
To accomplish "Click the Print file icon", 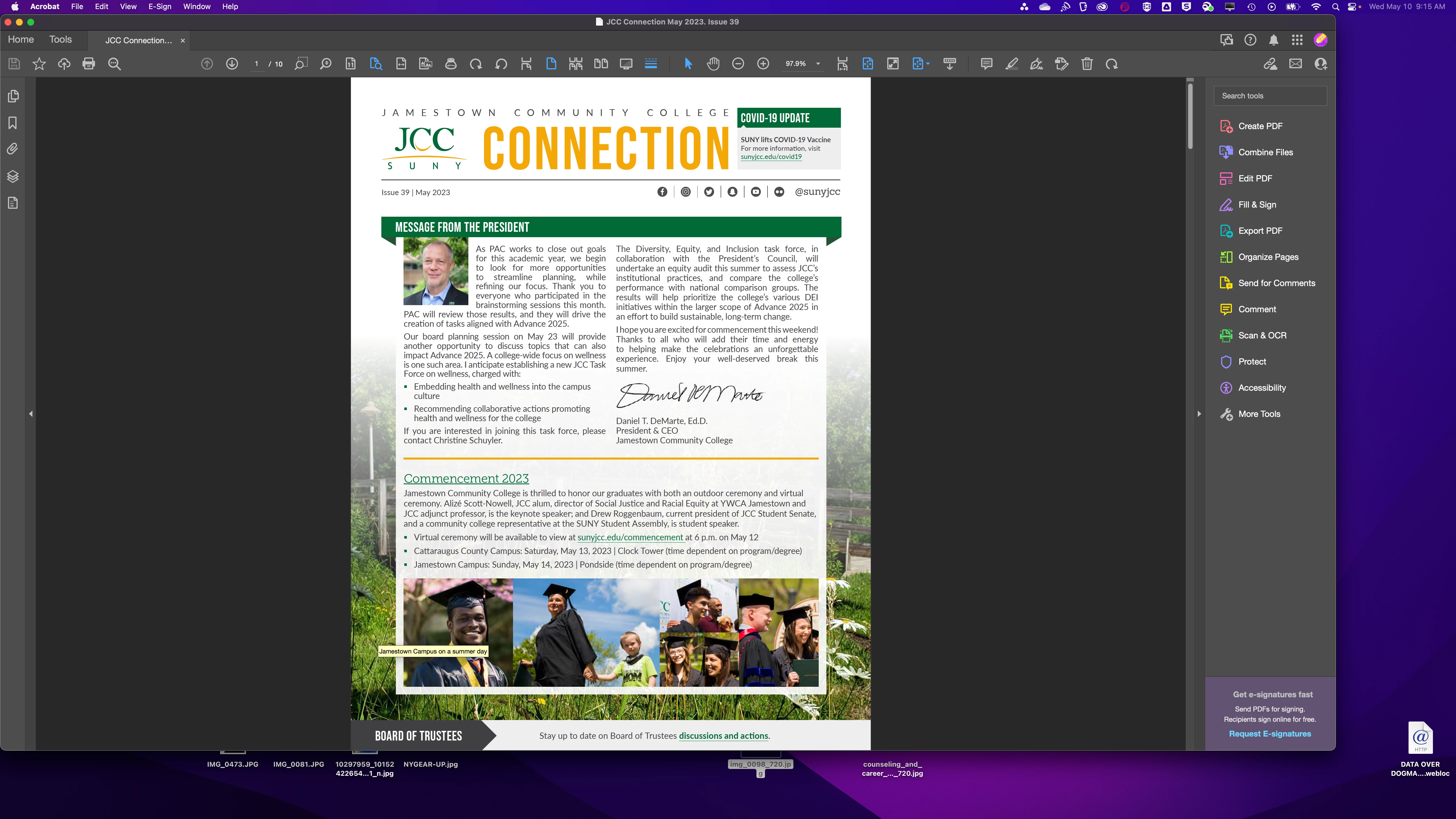I will 89,64.
